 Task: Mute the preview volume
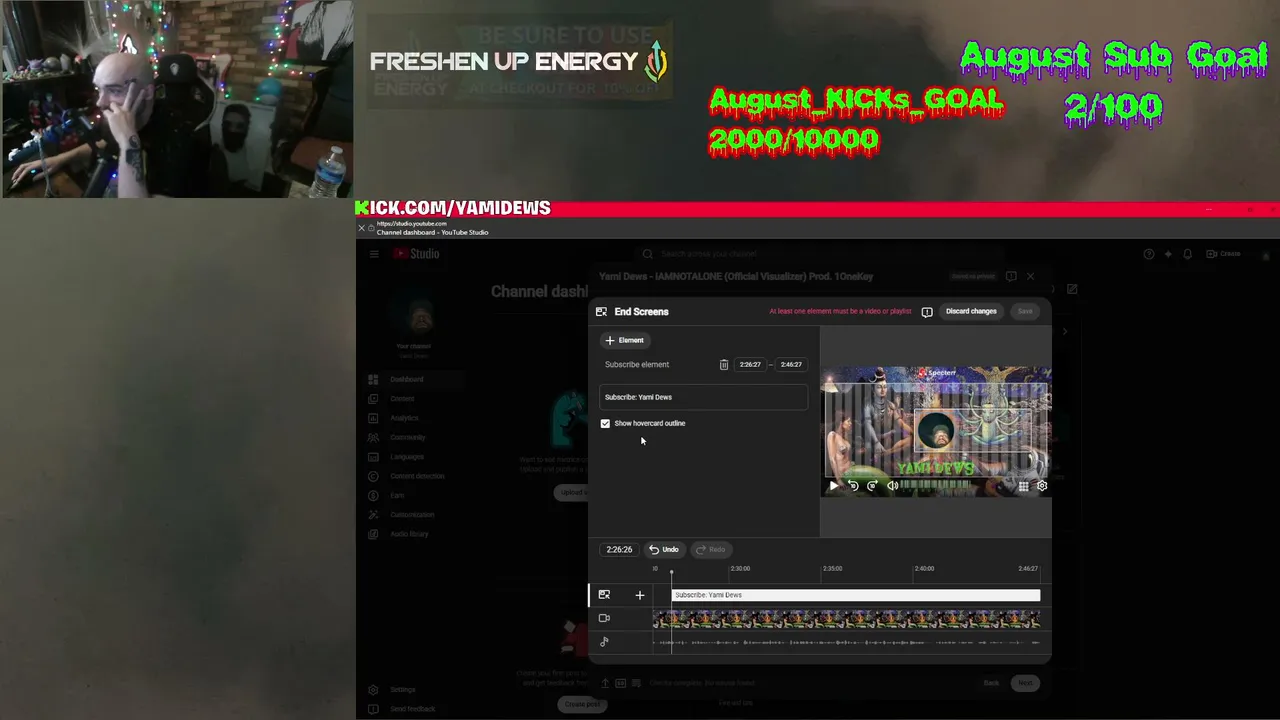(x=892, y=486)
